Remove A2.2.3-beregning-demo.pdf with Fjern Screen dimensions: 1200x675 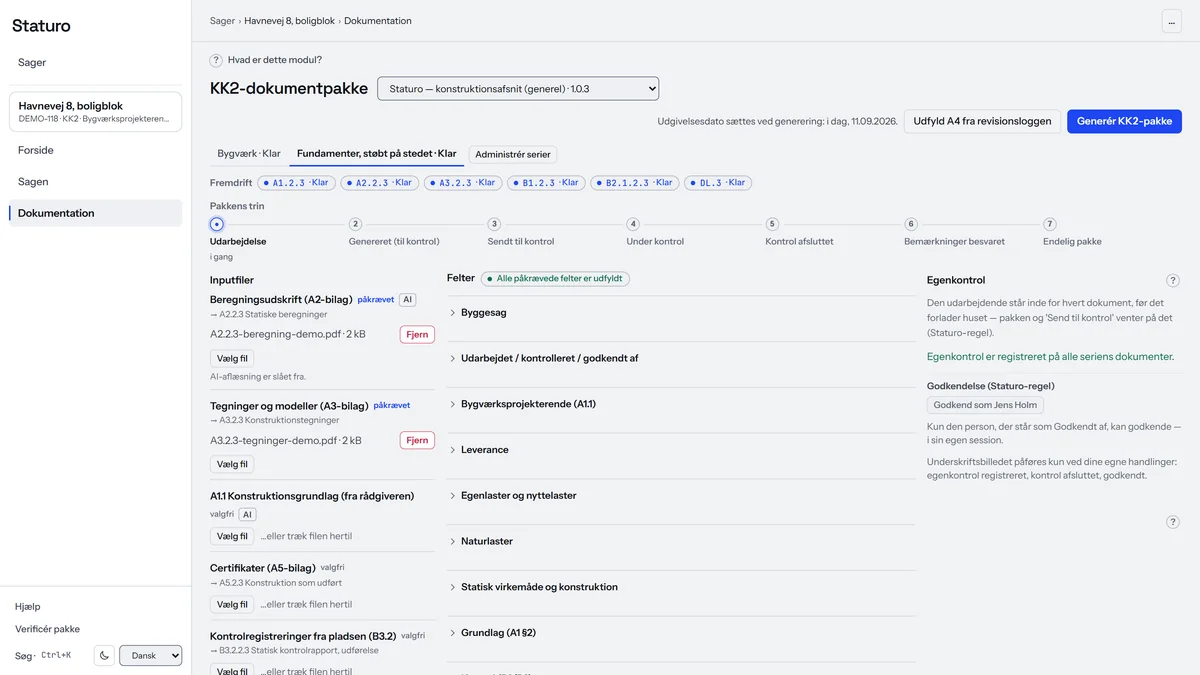(417, 334)
